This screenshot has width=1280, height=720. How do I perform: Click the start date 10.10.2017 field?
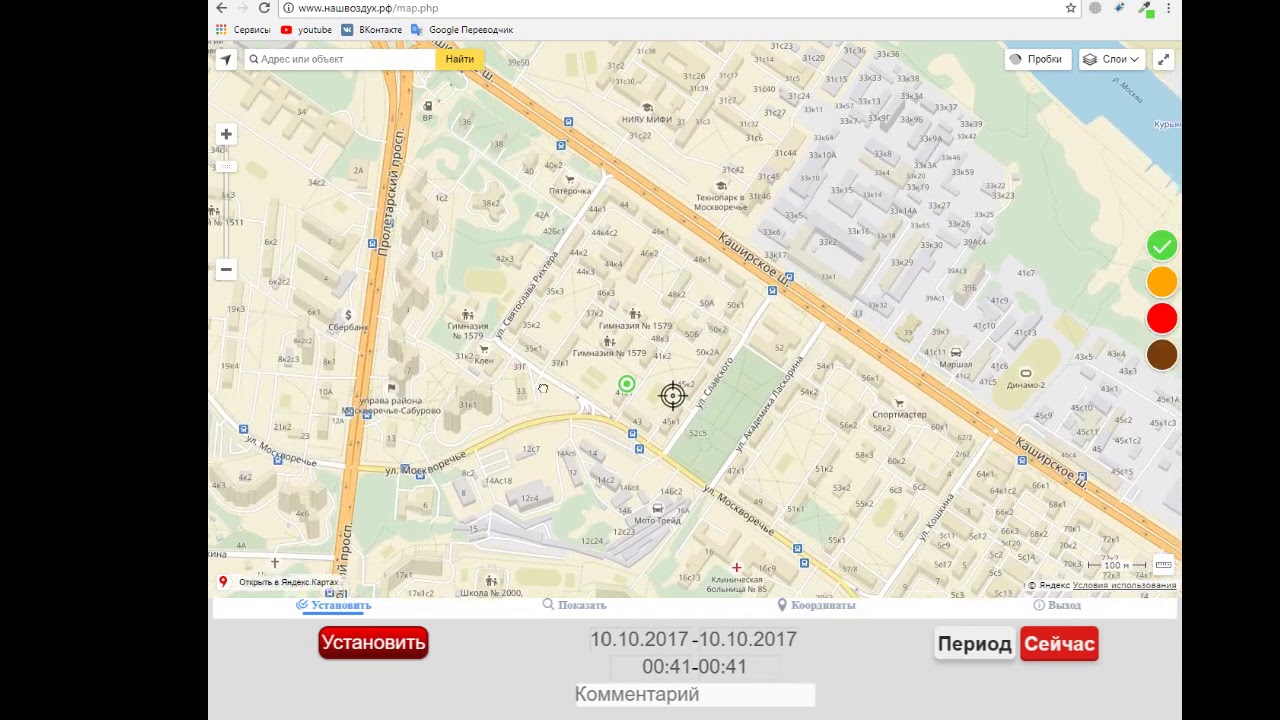[640, 639]
